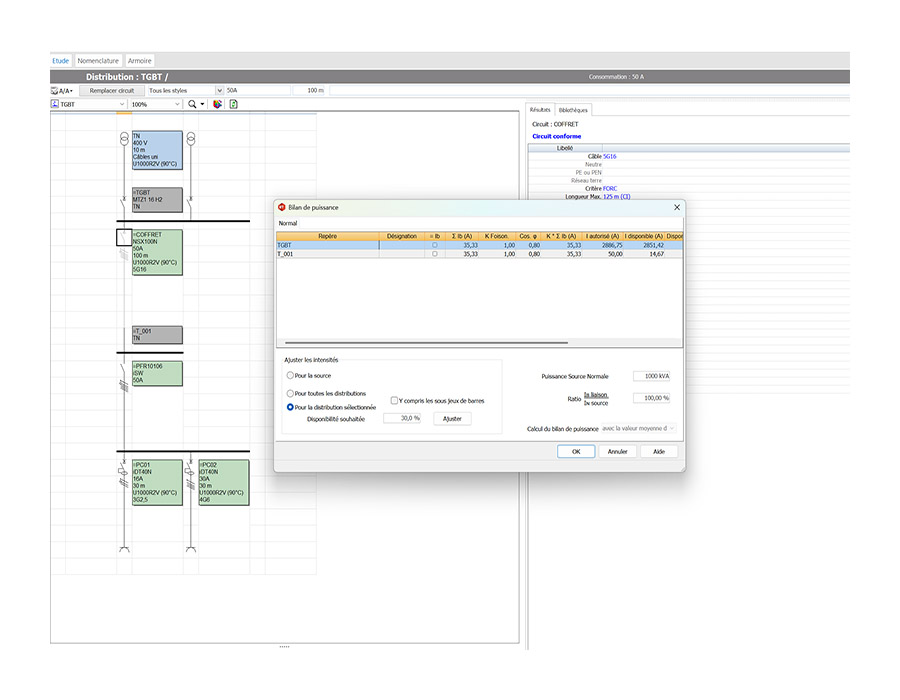Click the colorful cube icon in toolbar

click(x=217, y=104)
